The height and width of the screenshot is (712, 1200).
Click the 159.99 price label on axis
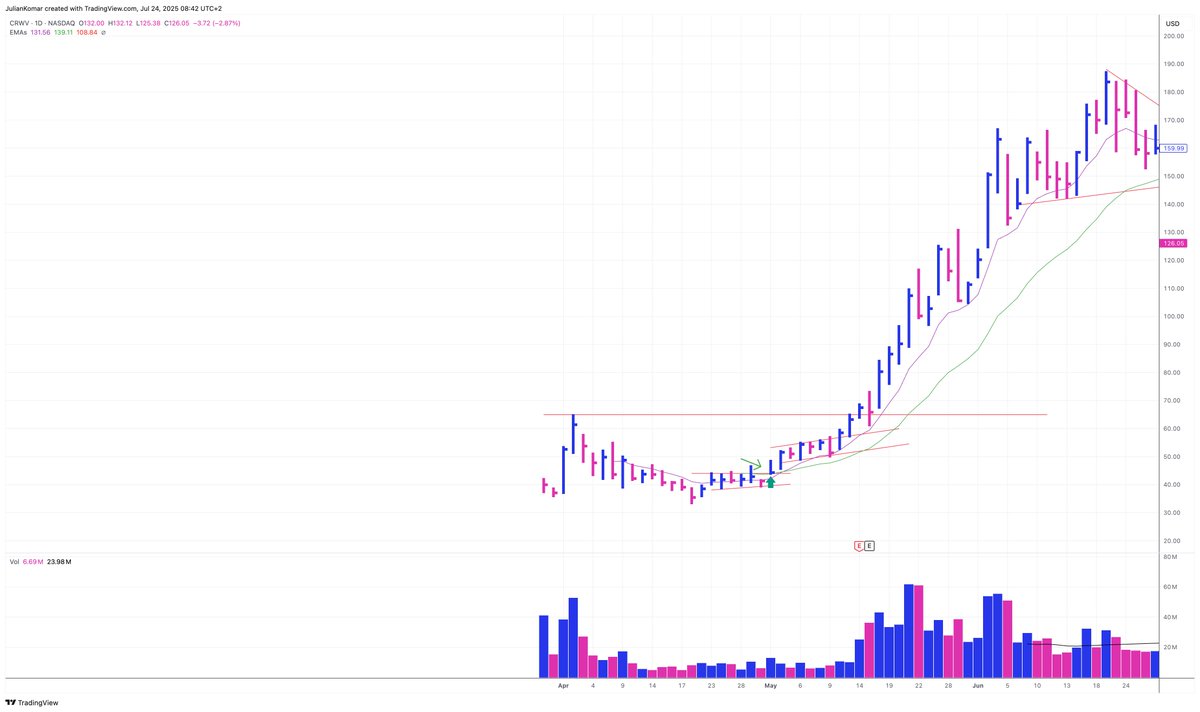pos(1174,148)
